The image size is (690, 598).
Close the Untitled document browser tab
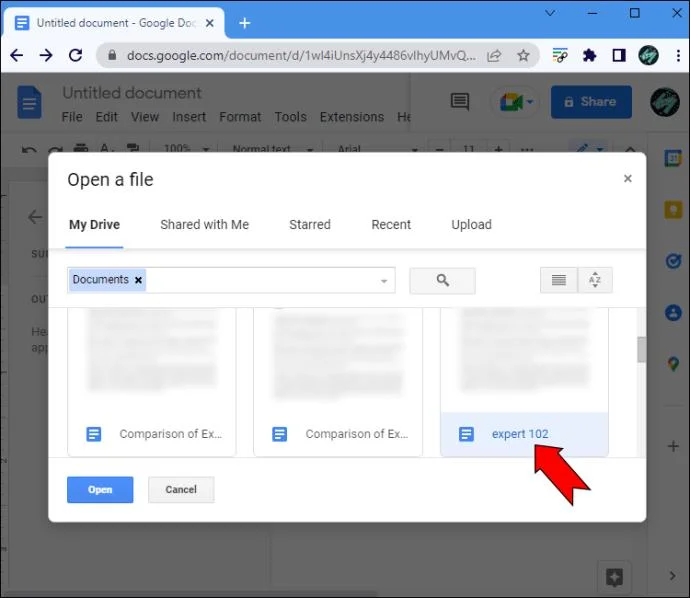point(210,23)
